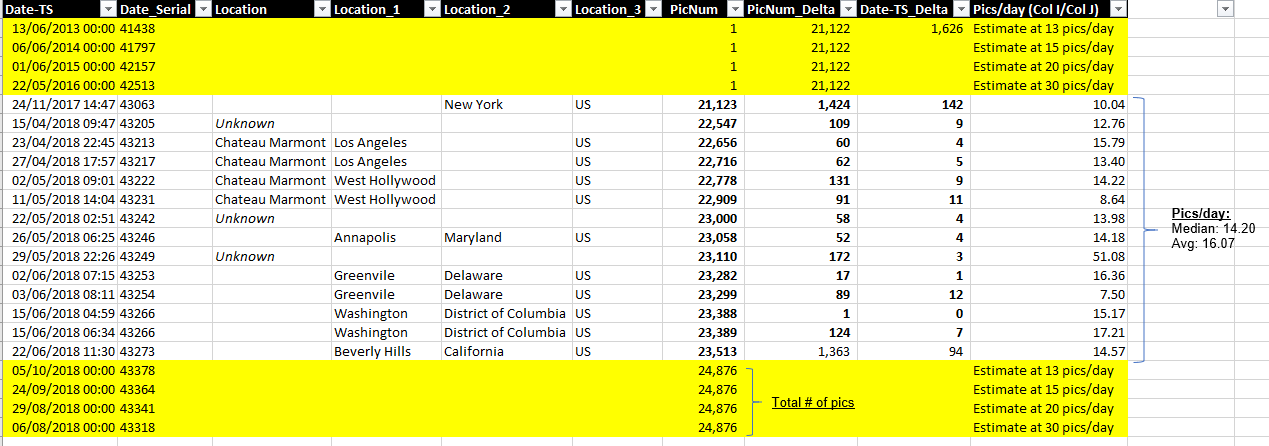Select the California cell
Screen dimensions: 1269x446
point(506,352)
